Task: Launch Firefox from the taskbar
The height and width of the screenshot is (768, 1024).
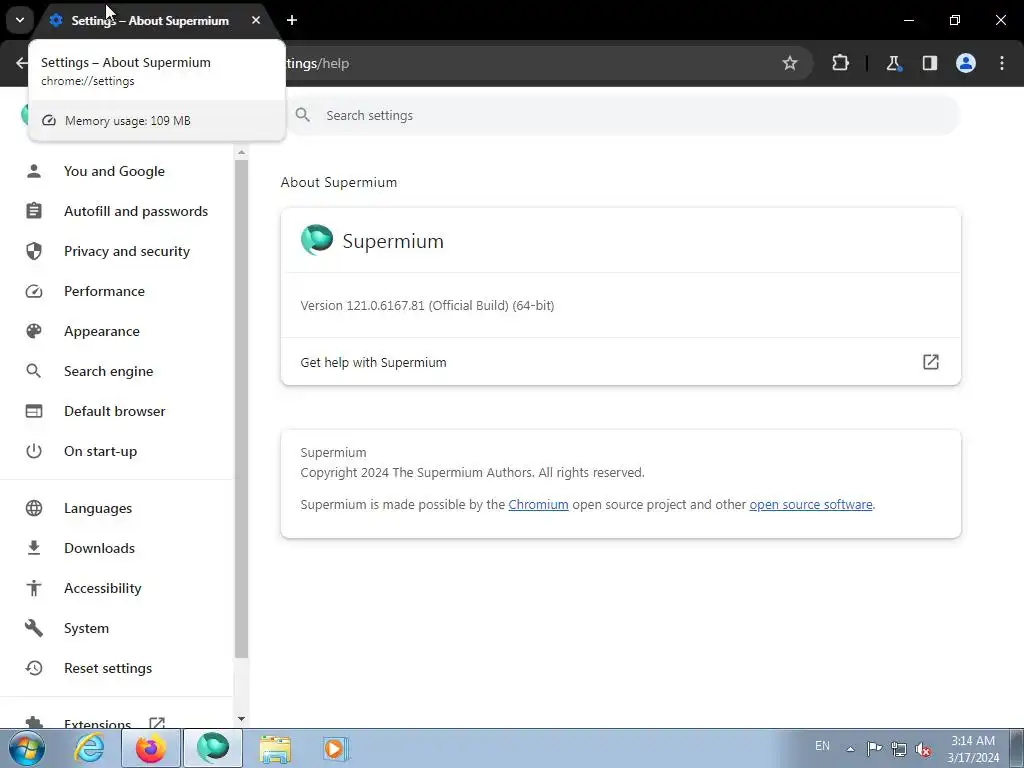Action: point(150,748)
